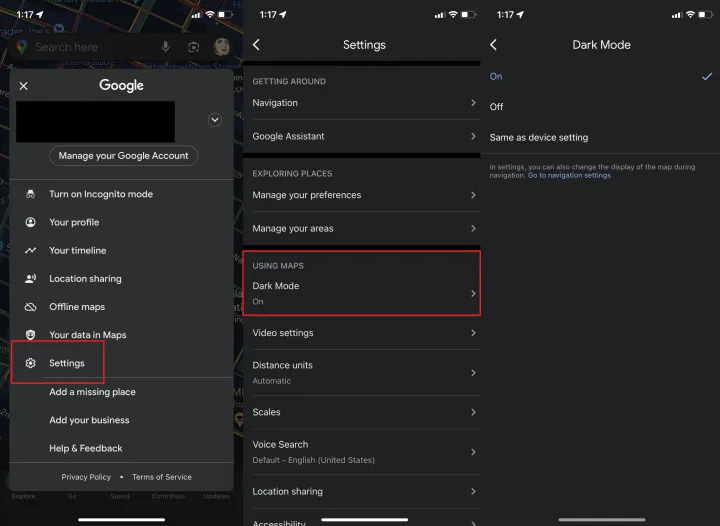Select the On dark mode option
The image size is (720, 526).
pyautogui.click(x=497, y=76)
